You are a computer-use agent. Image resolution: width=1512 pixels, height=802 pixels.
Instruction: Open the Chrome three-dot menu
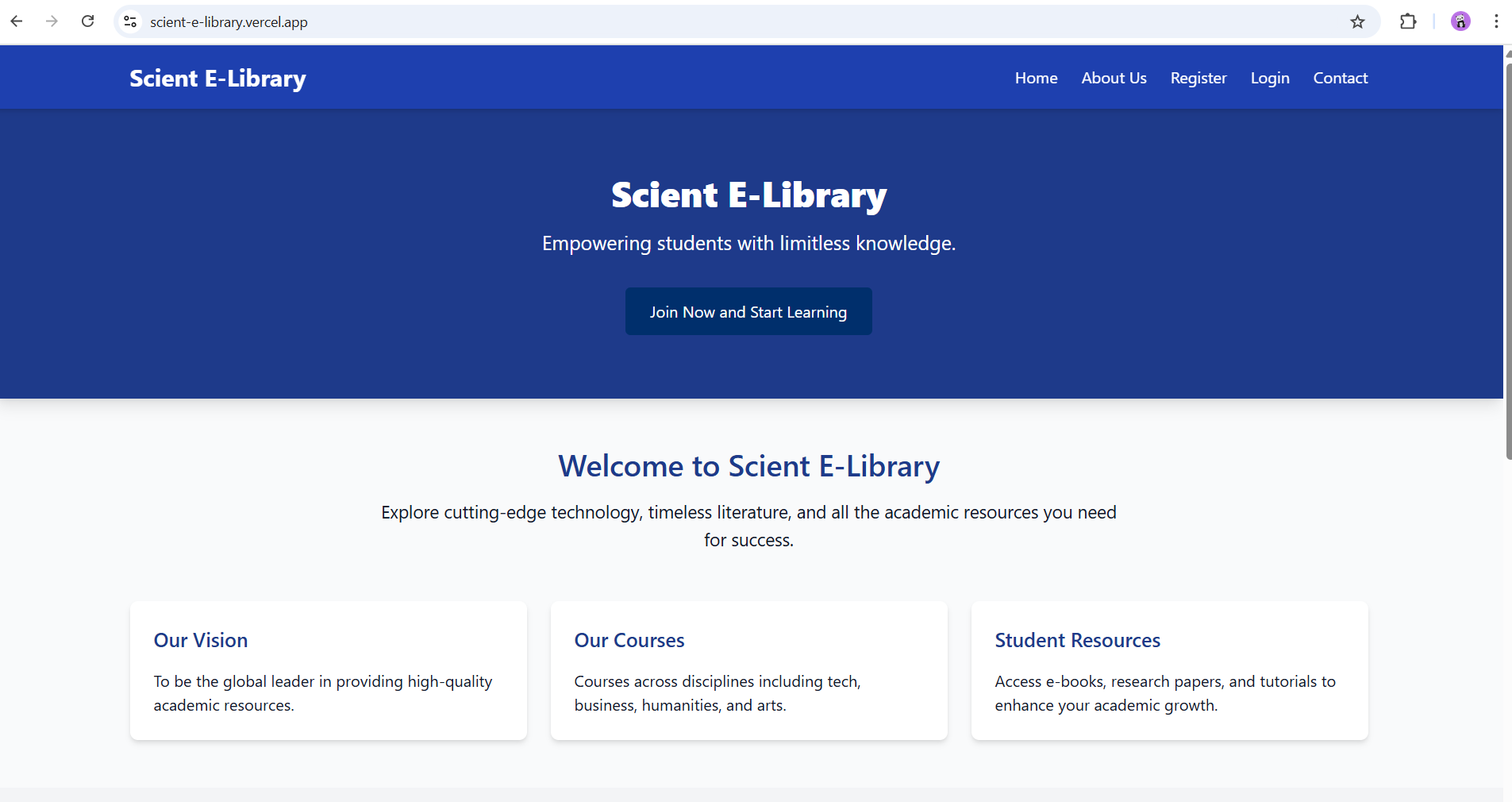1497,21
